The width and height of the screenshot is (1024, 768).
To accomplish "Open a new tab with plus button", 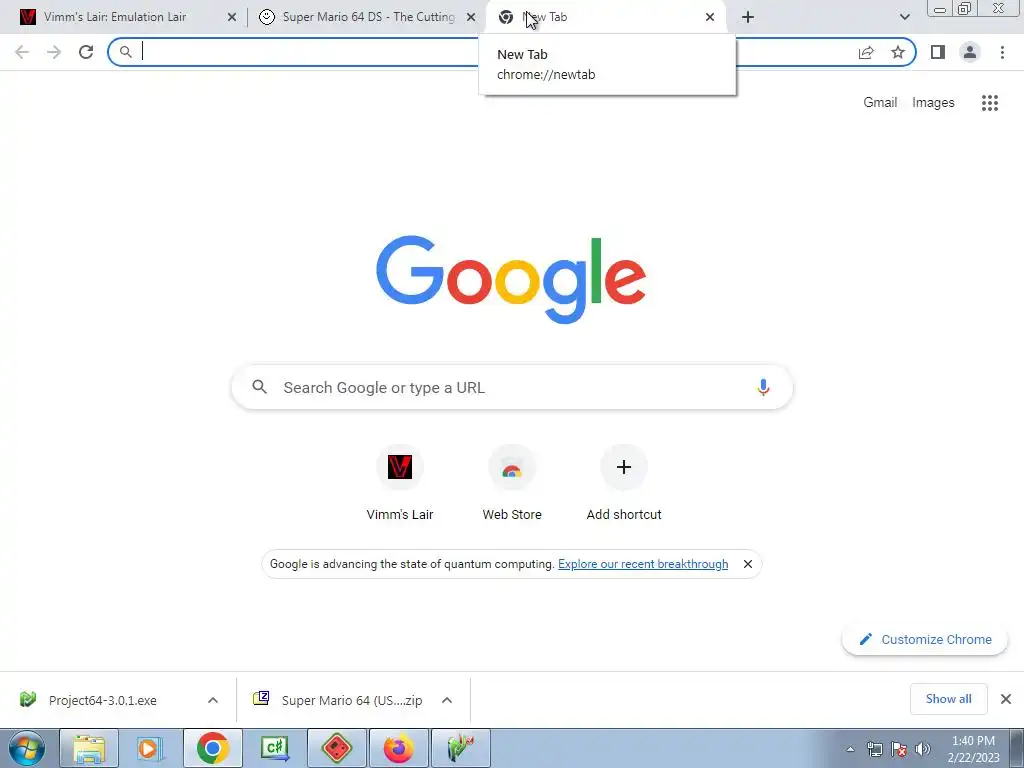I will [748, 17].
